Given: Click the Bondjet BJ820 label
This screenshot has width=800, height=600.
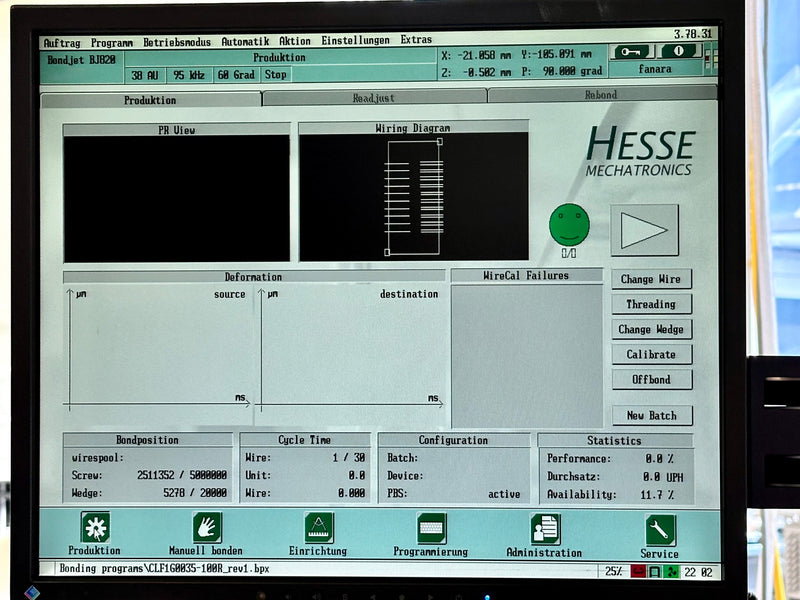Looking at the screenshot, I should click(82, 60).
